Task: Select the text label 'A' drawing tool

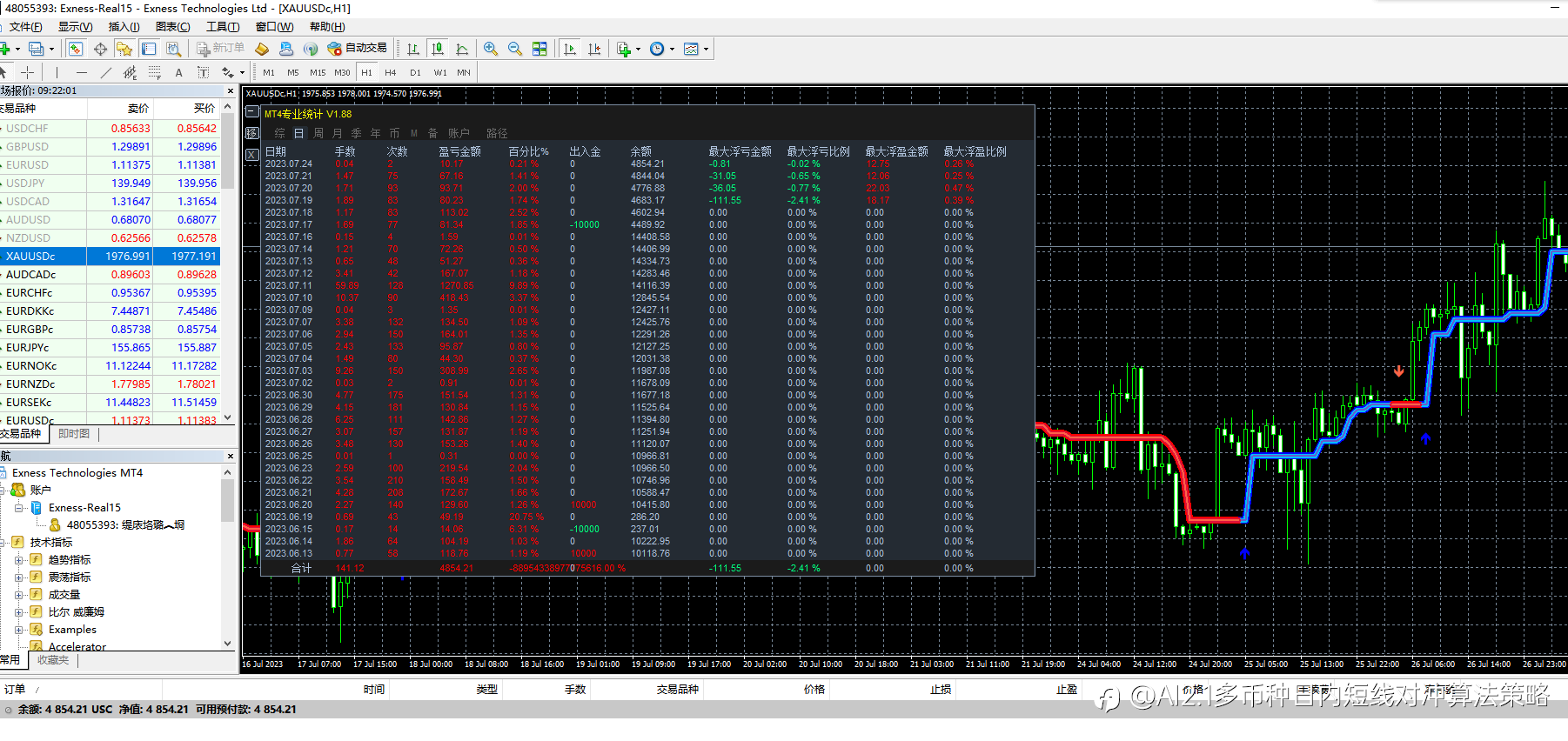Action: tap(178, 72)
